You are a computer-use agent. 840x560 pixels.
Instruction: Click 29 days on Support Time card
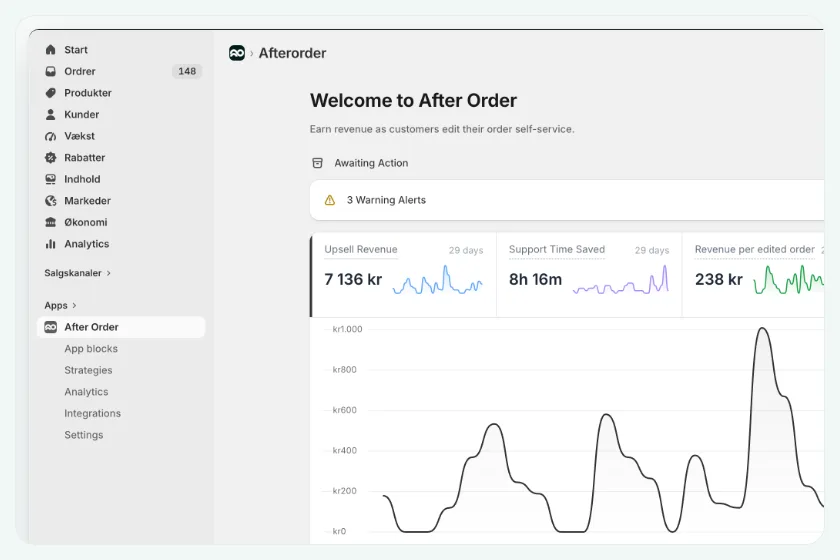(652, 250)
